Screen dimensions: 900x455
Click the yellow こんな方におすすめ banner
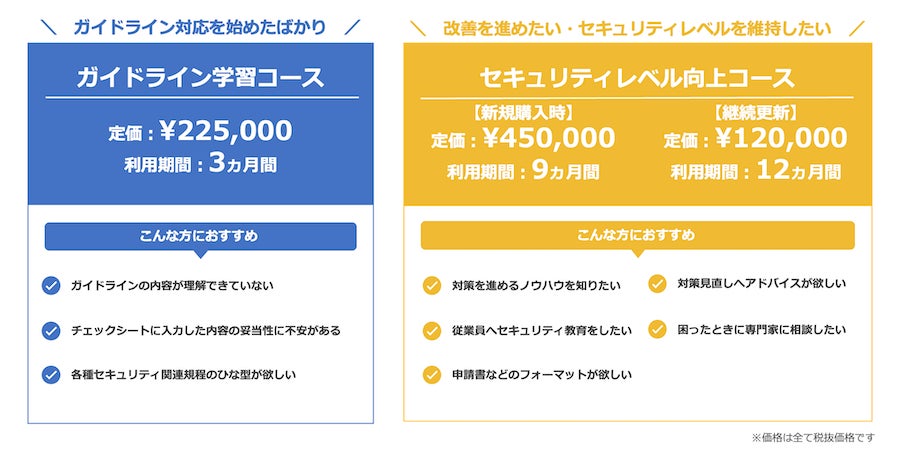point(637,235)
